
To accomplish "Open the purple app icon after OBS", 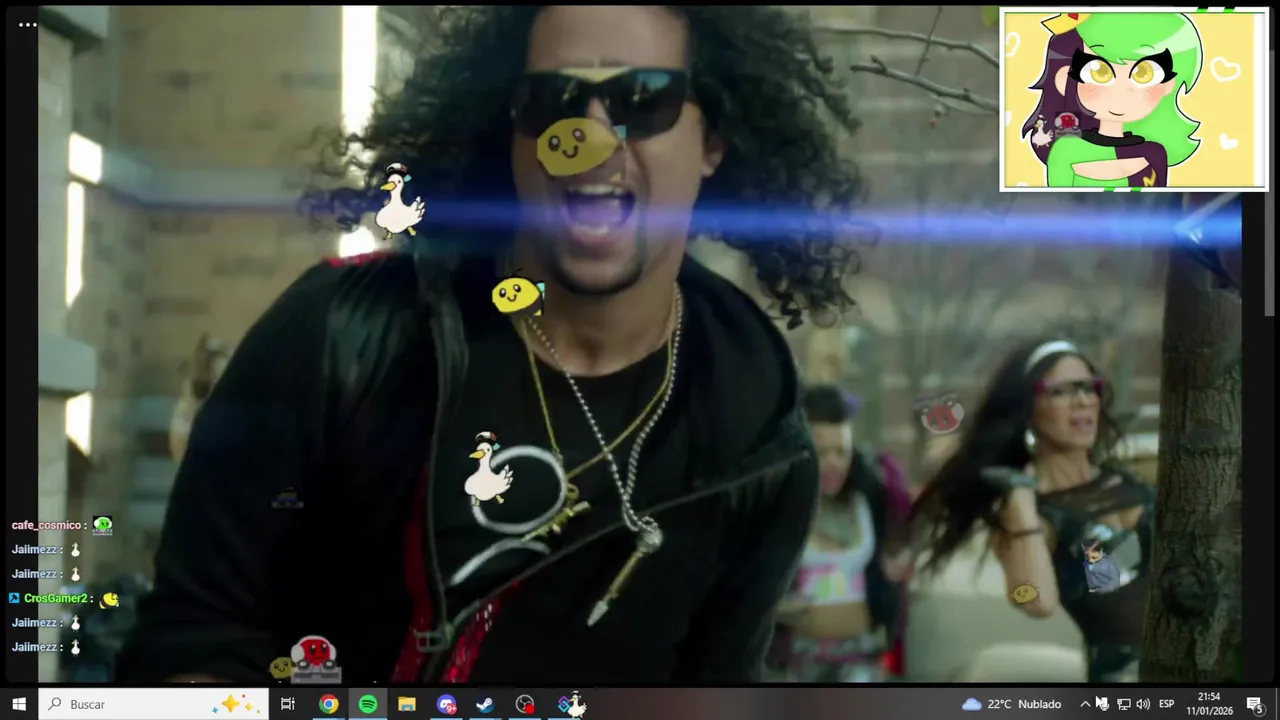I will tap(568, 704).
